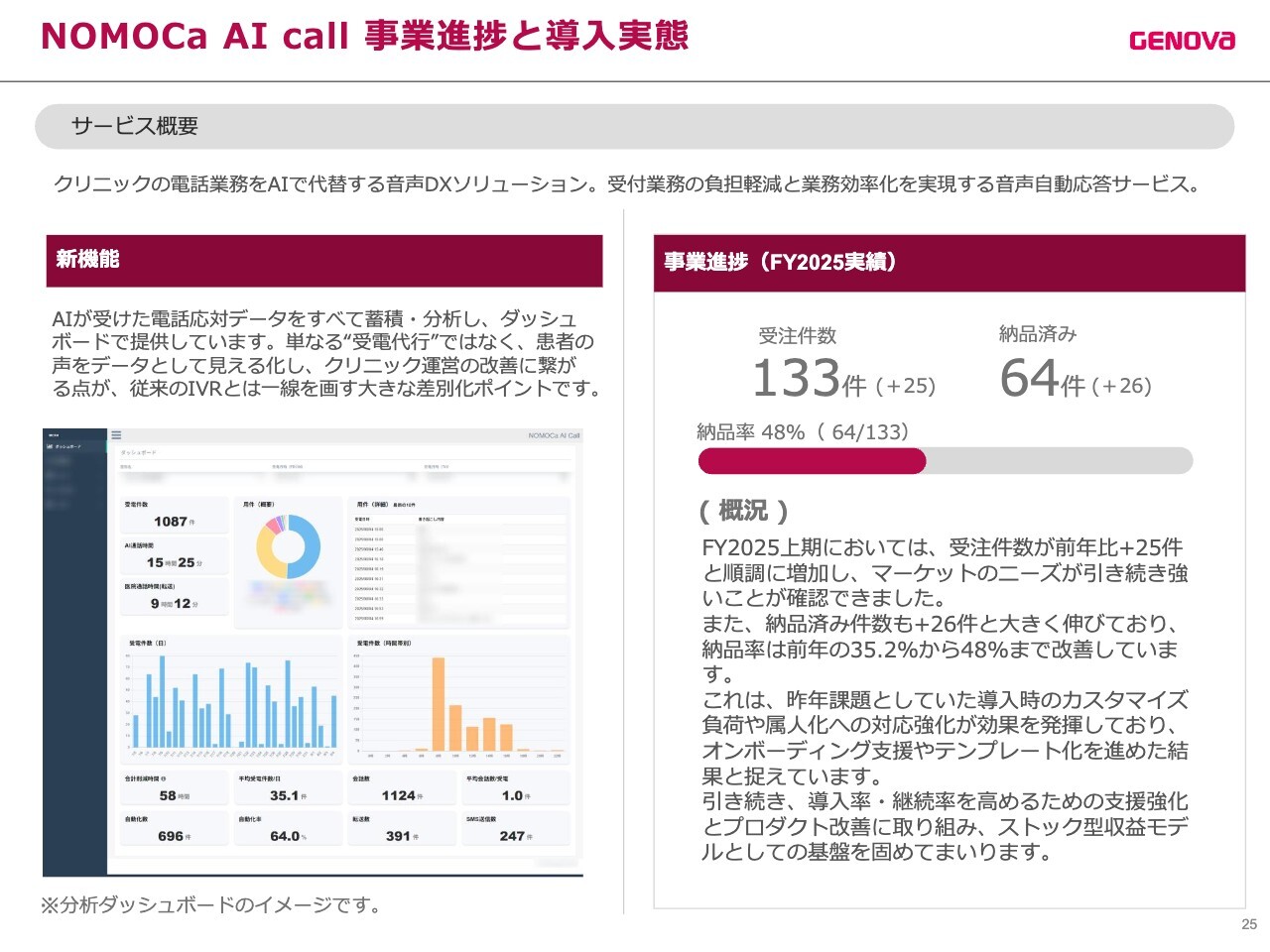Click the NOMOCa AI Call label in the dashboard header
Screen dimensions: 1270x952
click(554, 435)
